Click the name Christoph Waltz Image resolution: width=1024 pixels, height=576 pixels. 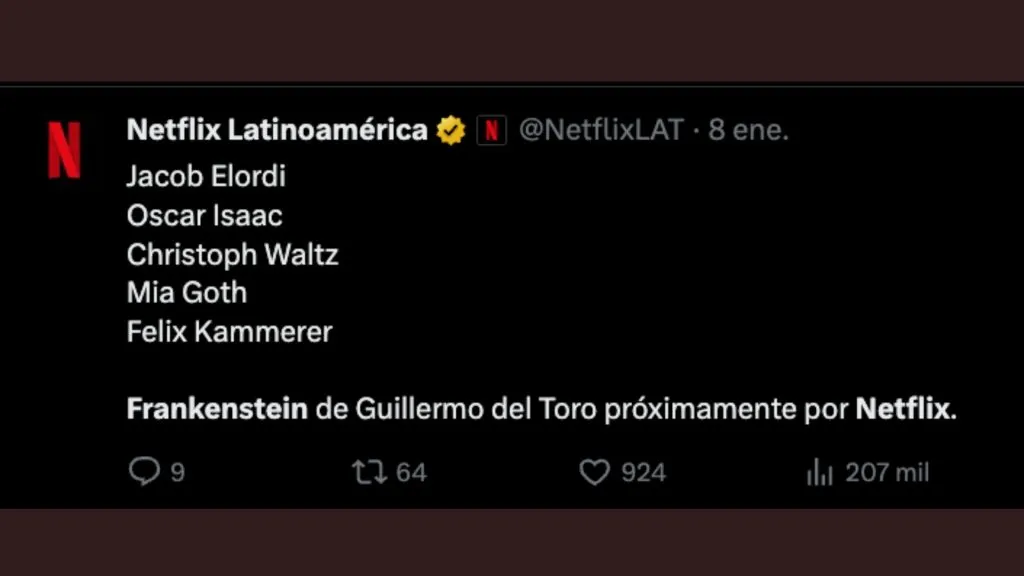coord(231,254)
